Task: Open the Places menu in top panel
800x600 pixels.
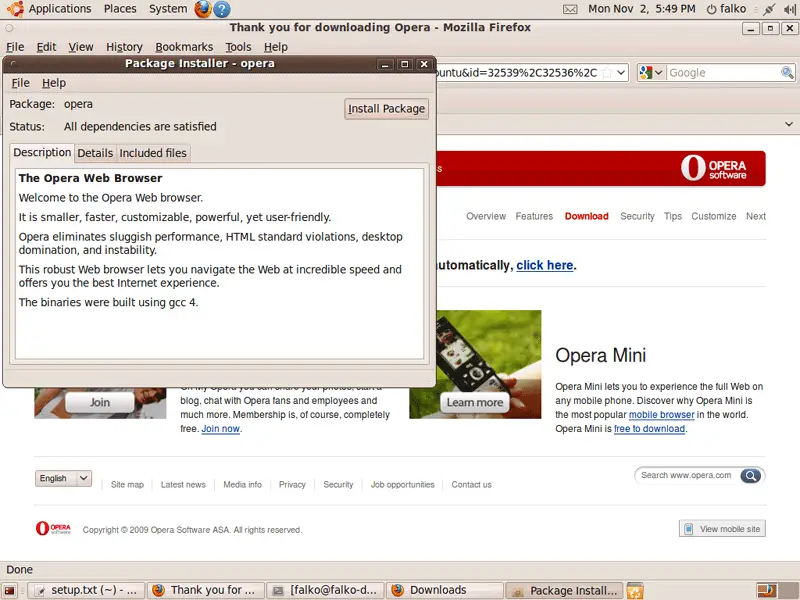Action: [120, 9]
